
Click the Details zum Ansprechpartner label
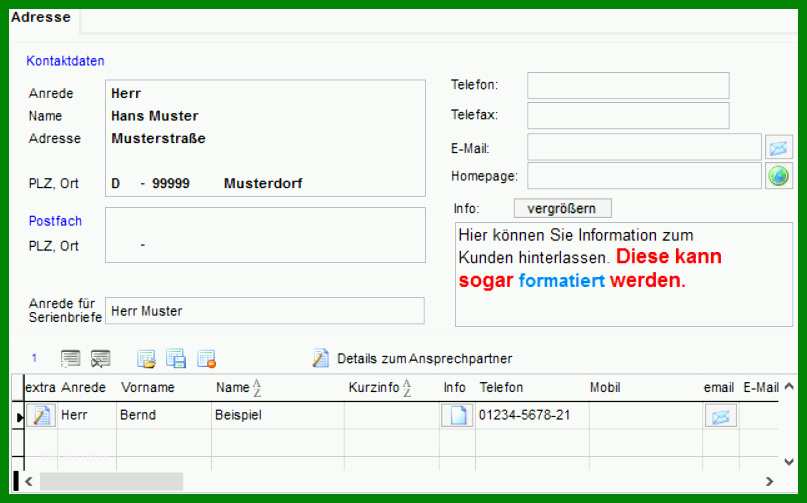425,358
